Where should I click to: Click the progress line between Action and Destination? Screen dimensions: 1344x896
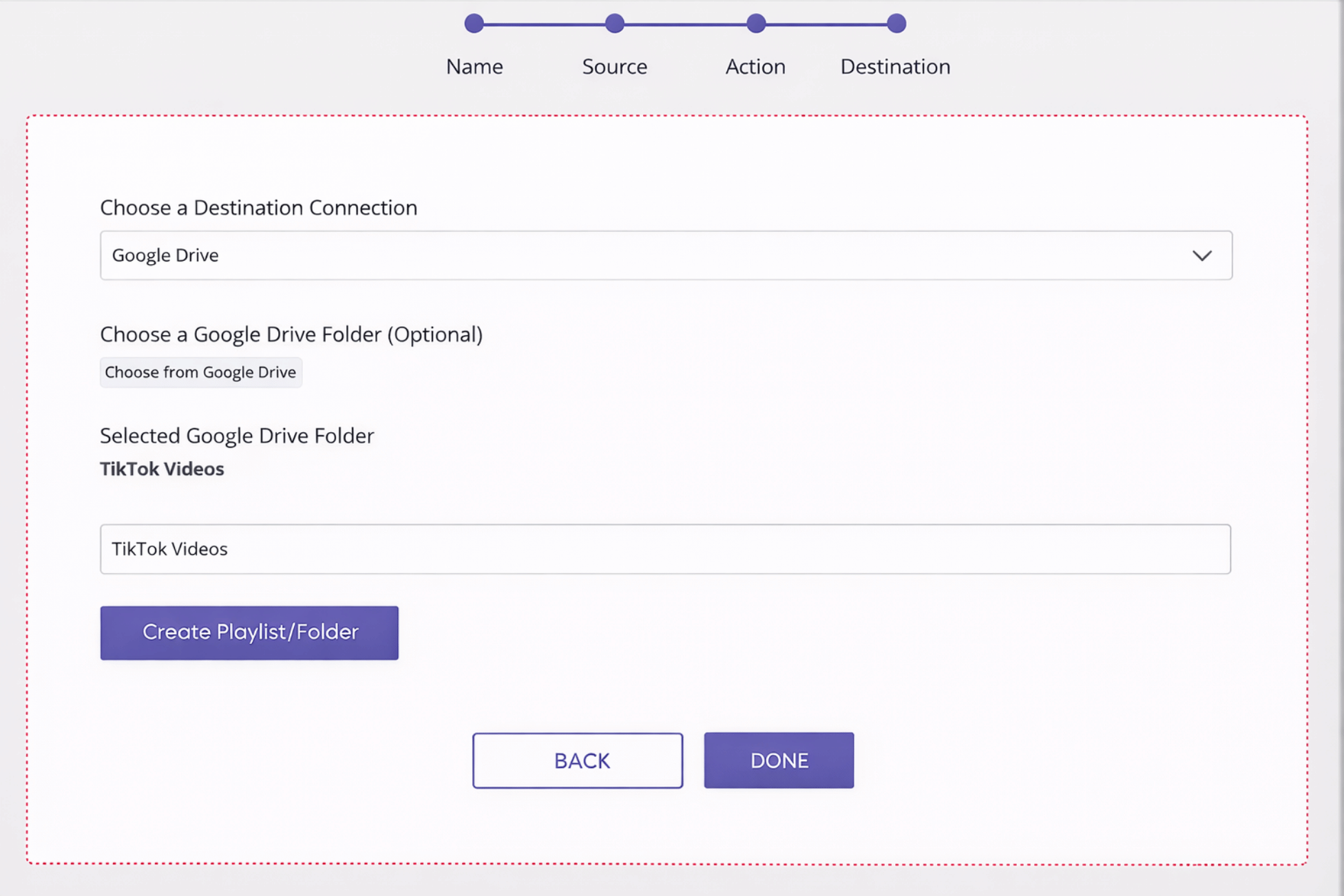(826, 24)
